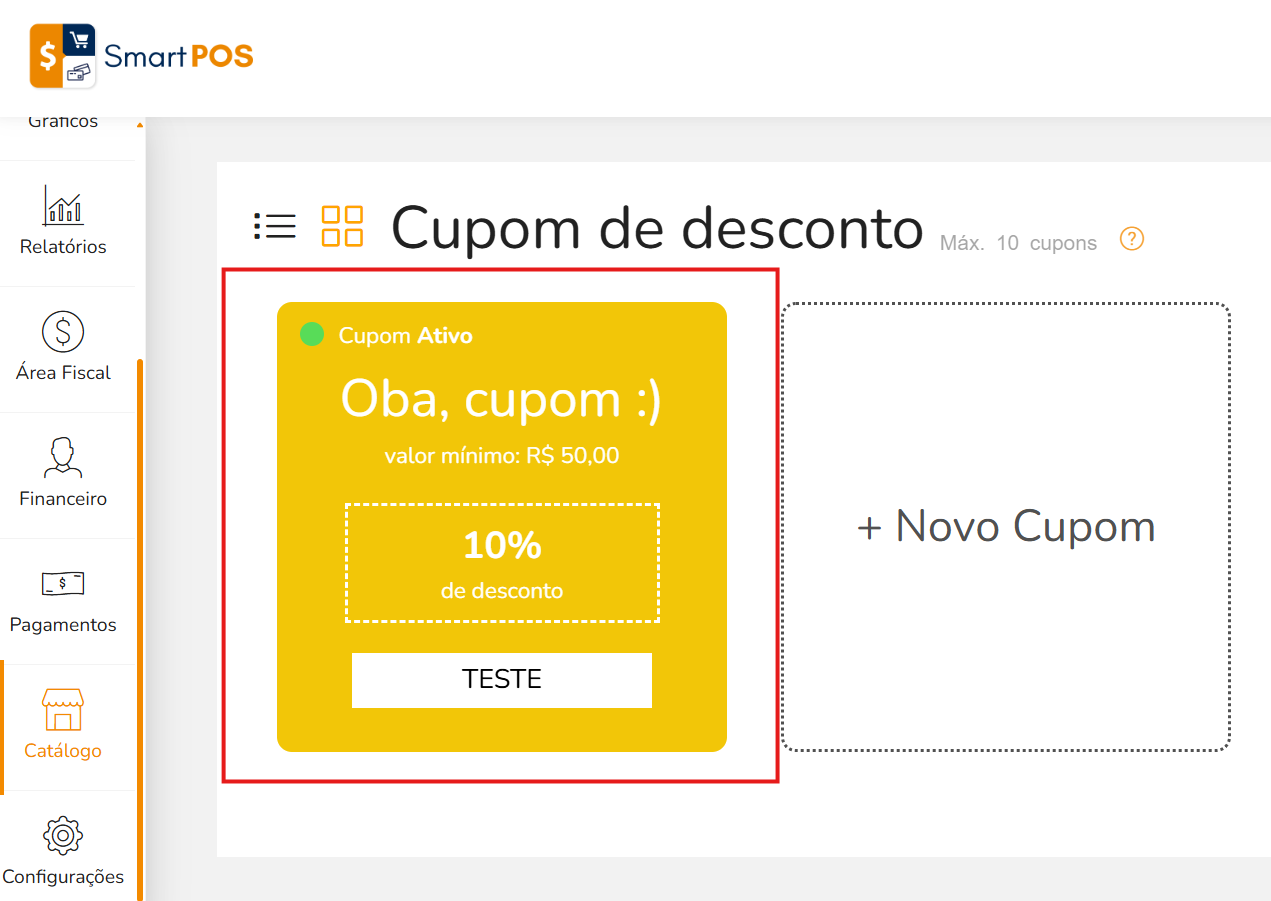Click the + Novo Cupom card
The image size is (1271, 901).
tap(1005, 527)
